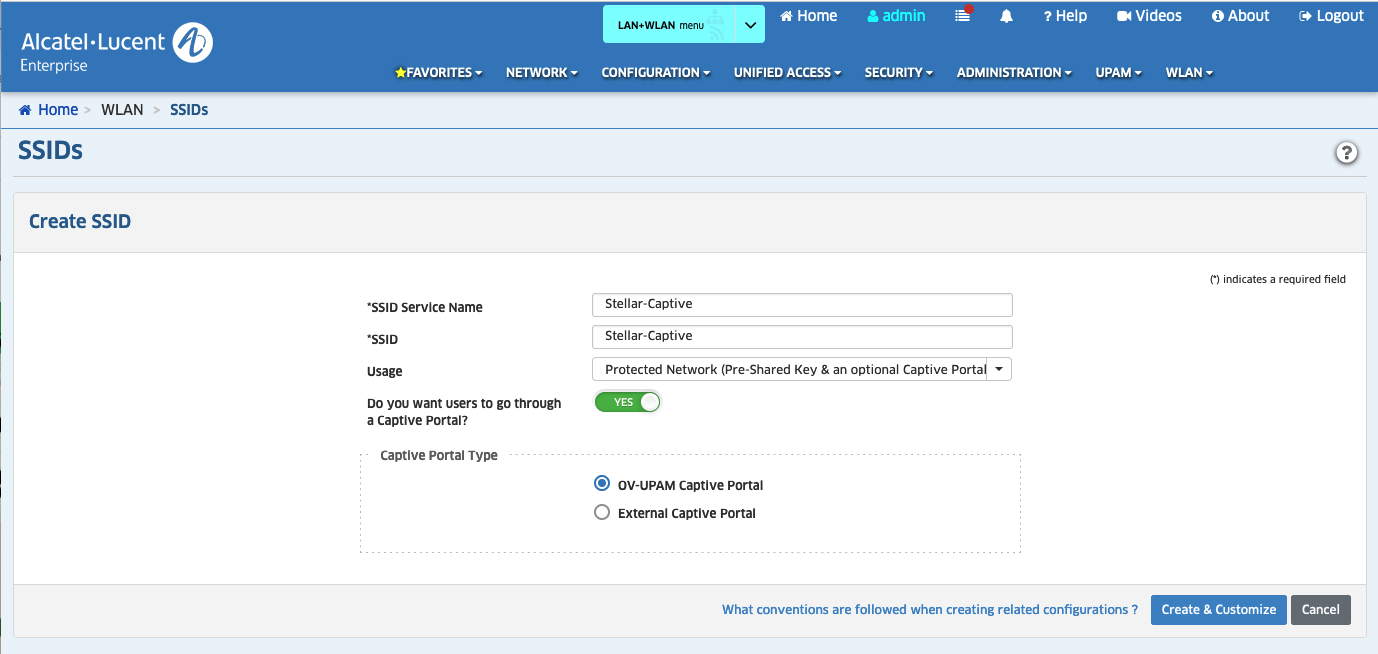Viewport: 1378px width, 654px height.
Task: Open the task list icon with red badge
Action: (x=962, y=16)
